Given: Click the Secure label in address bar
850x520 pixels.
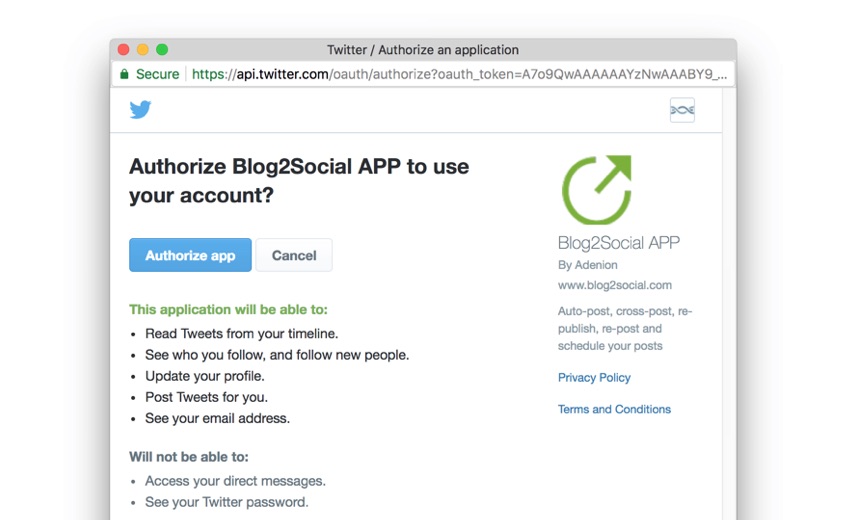Looking at the screenshot, I should pos(157,74).
